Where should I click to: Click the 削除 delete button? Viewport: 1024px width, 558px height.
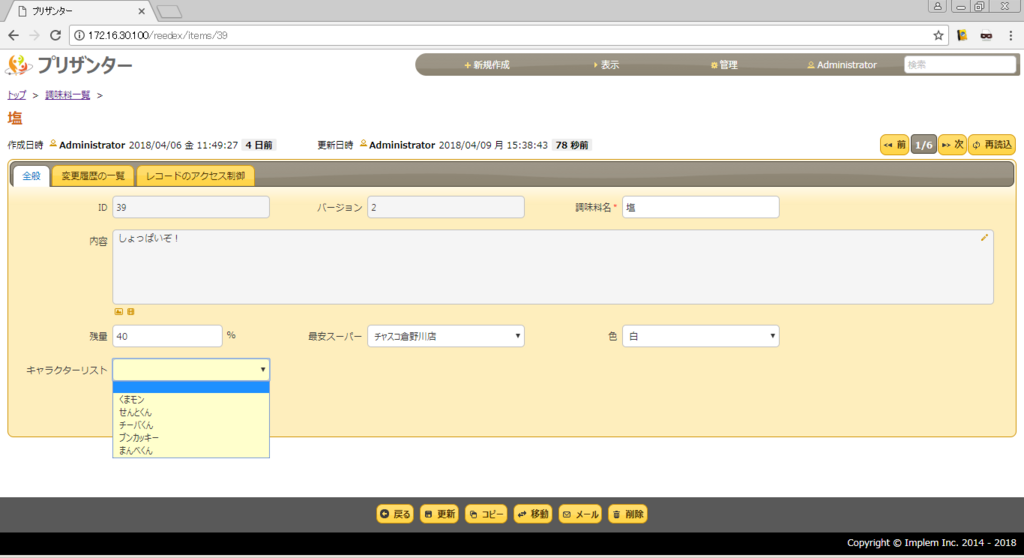tap(628, 514)
